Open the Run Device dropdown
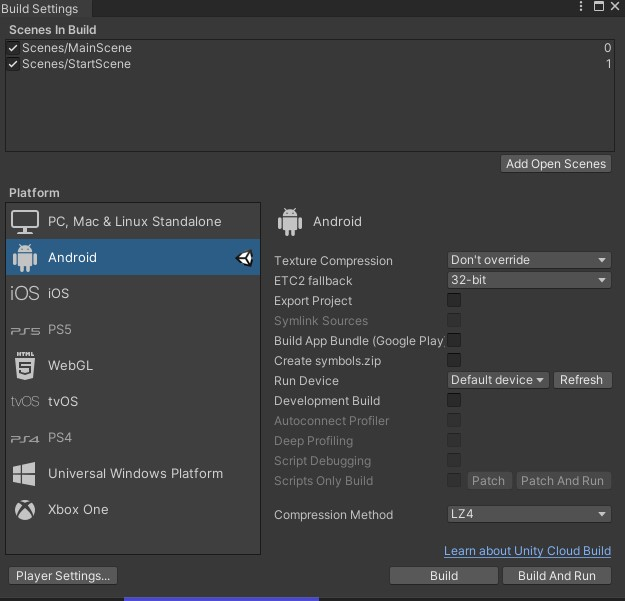 [498, 380]
